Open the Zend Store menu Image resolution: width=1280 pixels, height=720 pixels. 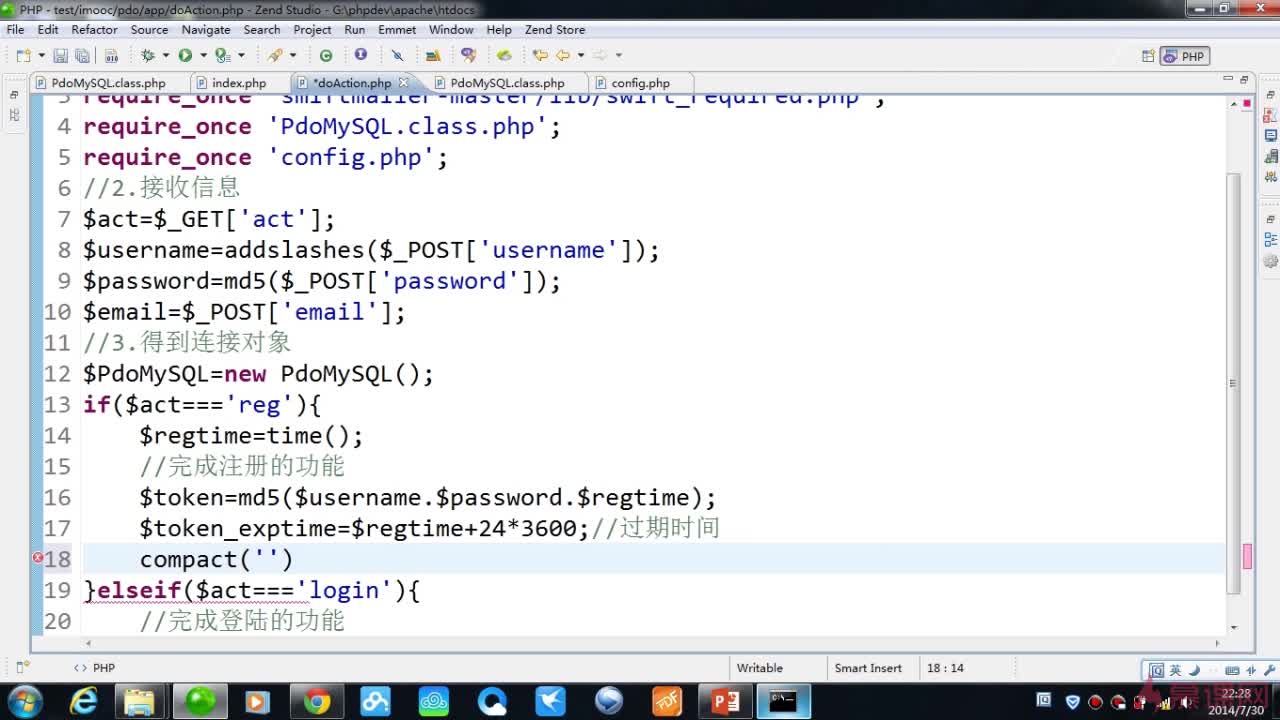coord(555,30)
